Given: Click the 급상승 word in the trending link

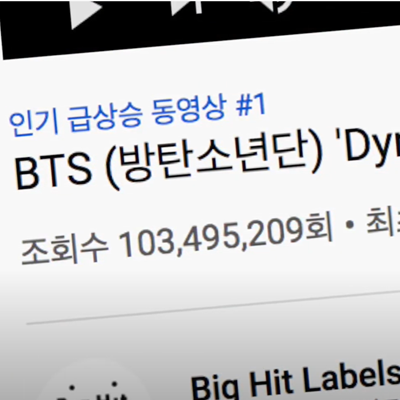Looking at the screenshot, I should click(x=105, y=119).
